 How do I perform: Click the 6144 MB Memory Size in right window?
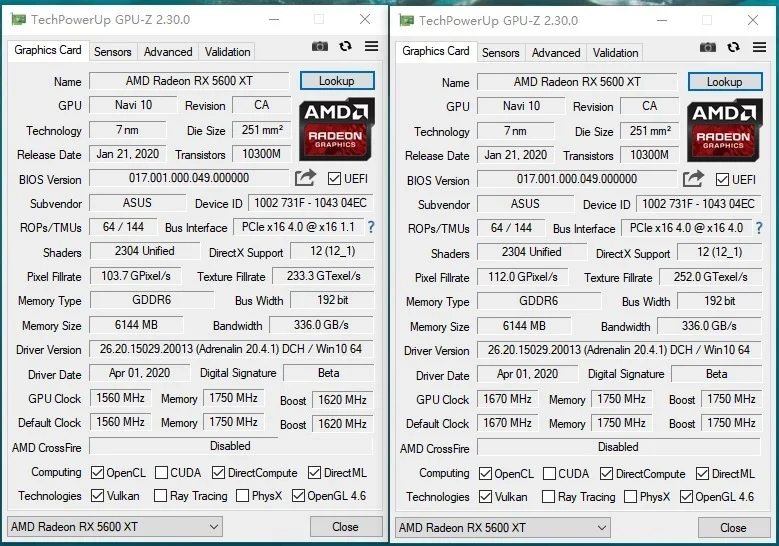[524, 326]
